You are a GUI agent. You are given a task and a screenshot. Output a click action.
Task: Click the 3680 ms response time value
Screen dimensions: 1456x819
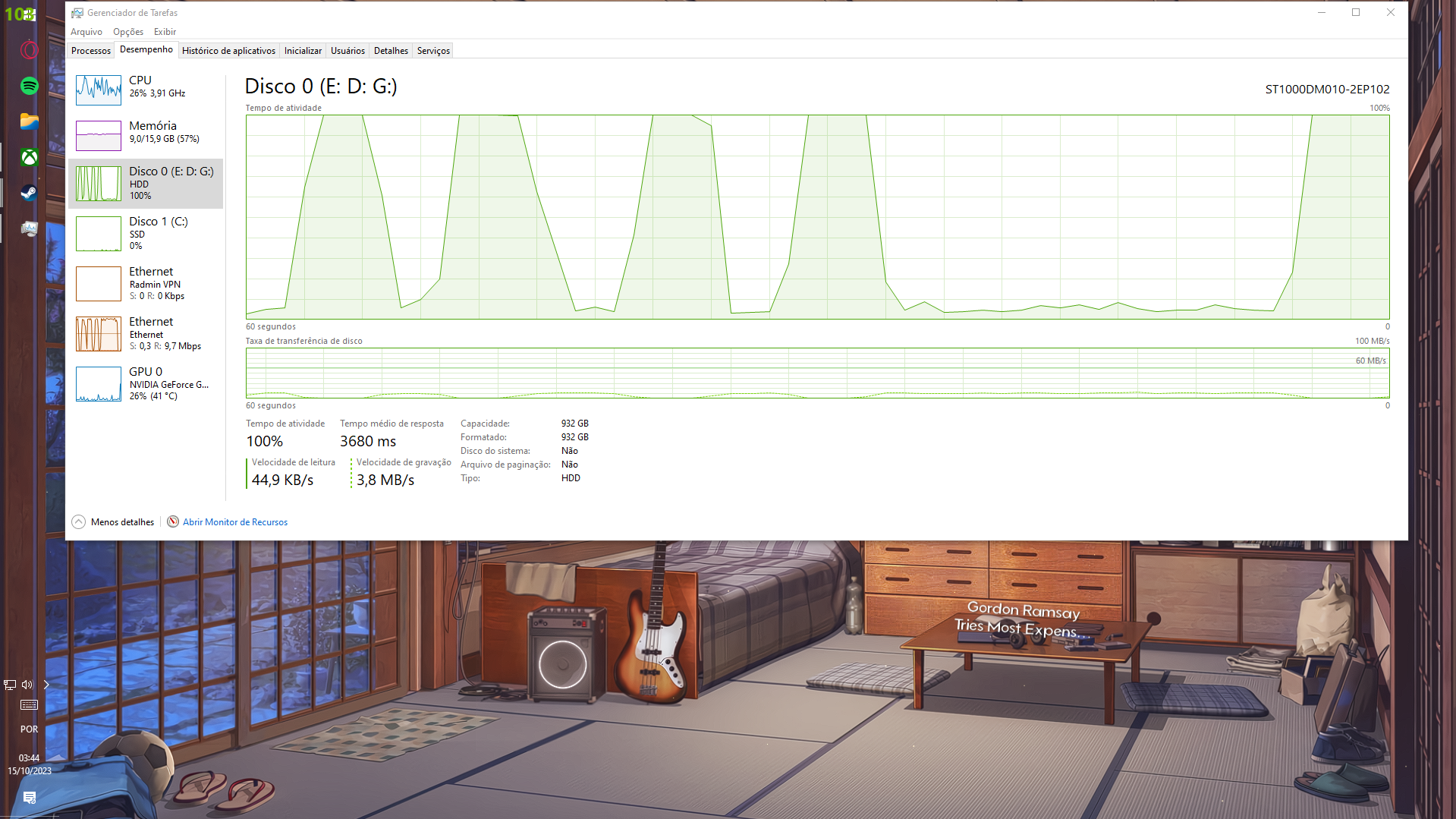[368, 442]
